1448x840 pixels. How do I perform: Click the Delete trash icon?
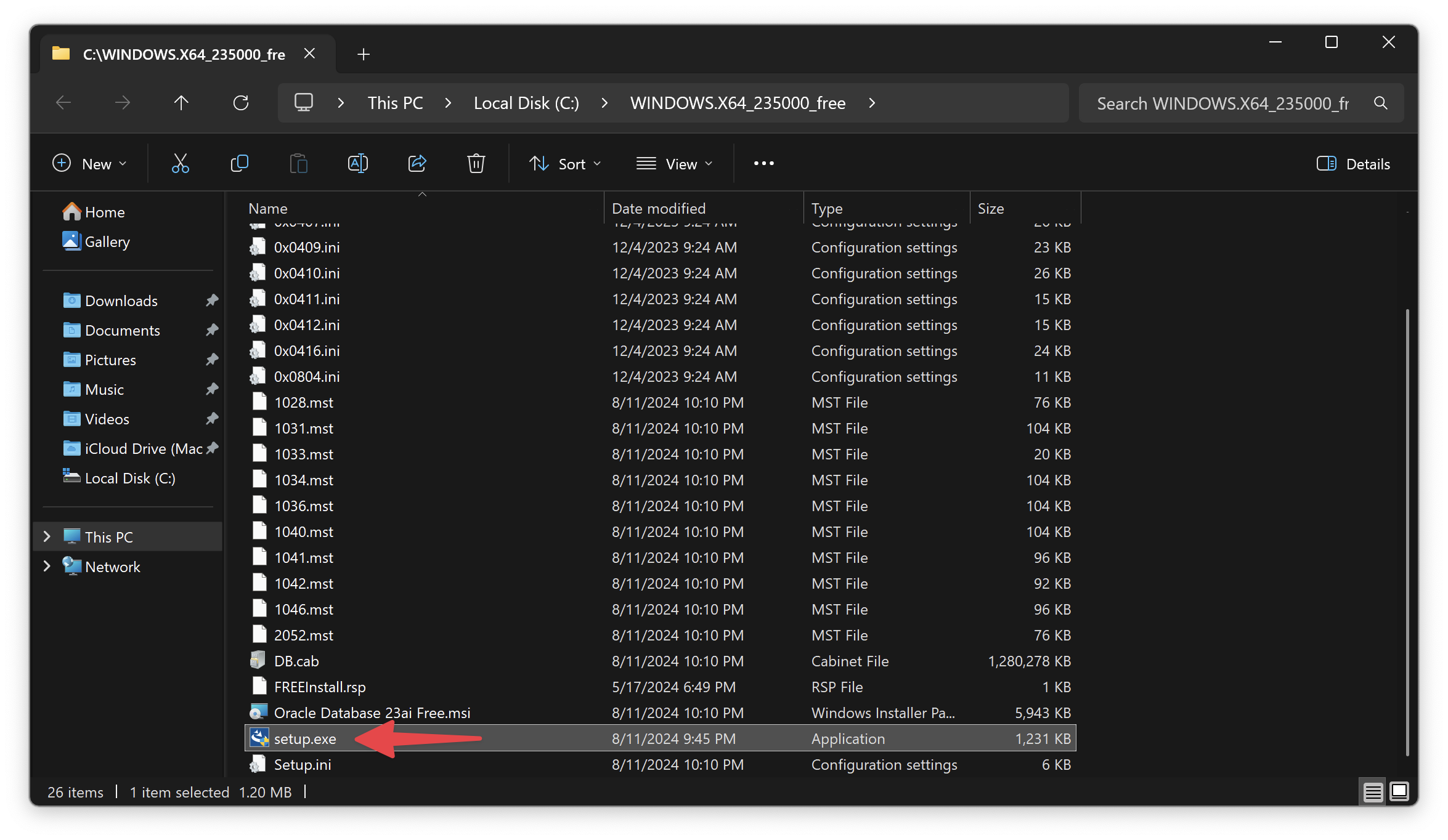(476, 164)
